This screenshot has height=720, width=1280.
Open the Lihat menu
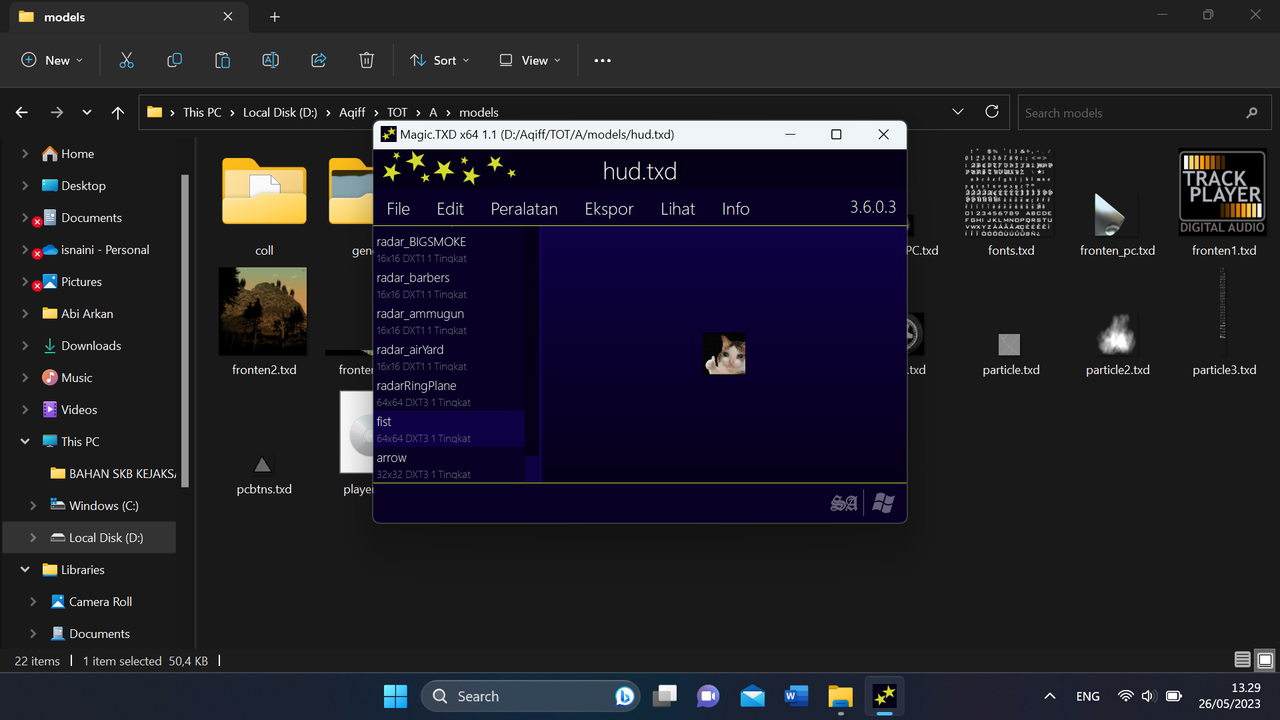[x=678, y=209]
